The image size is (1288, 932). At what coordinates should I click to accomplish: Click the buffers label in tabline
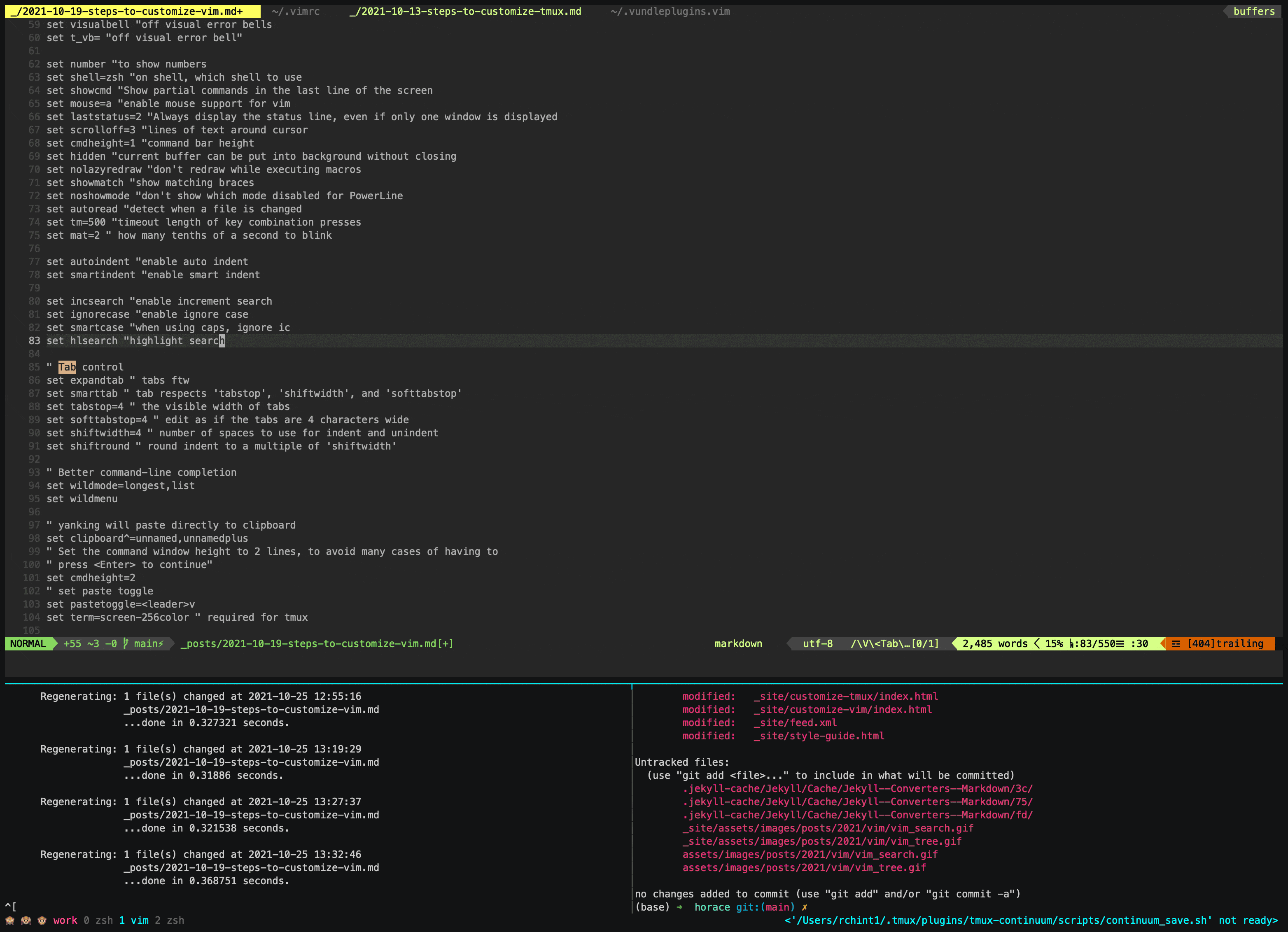coord(1254,12)
